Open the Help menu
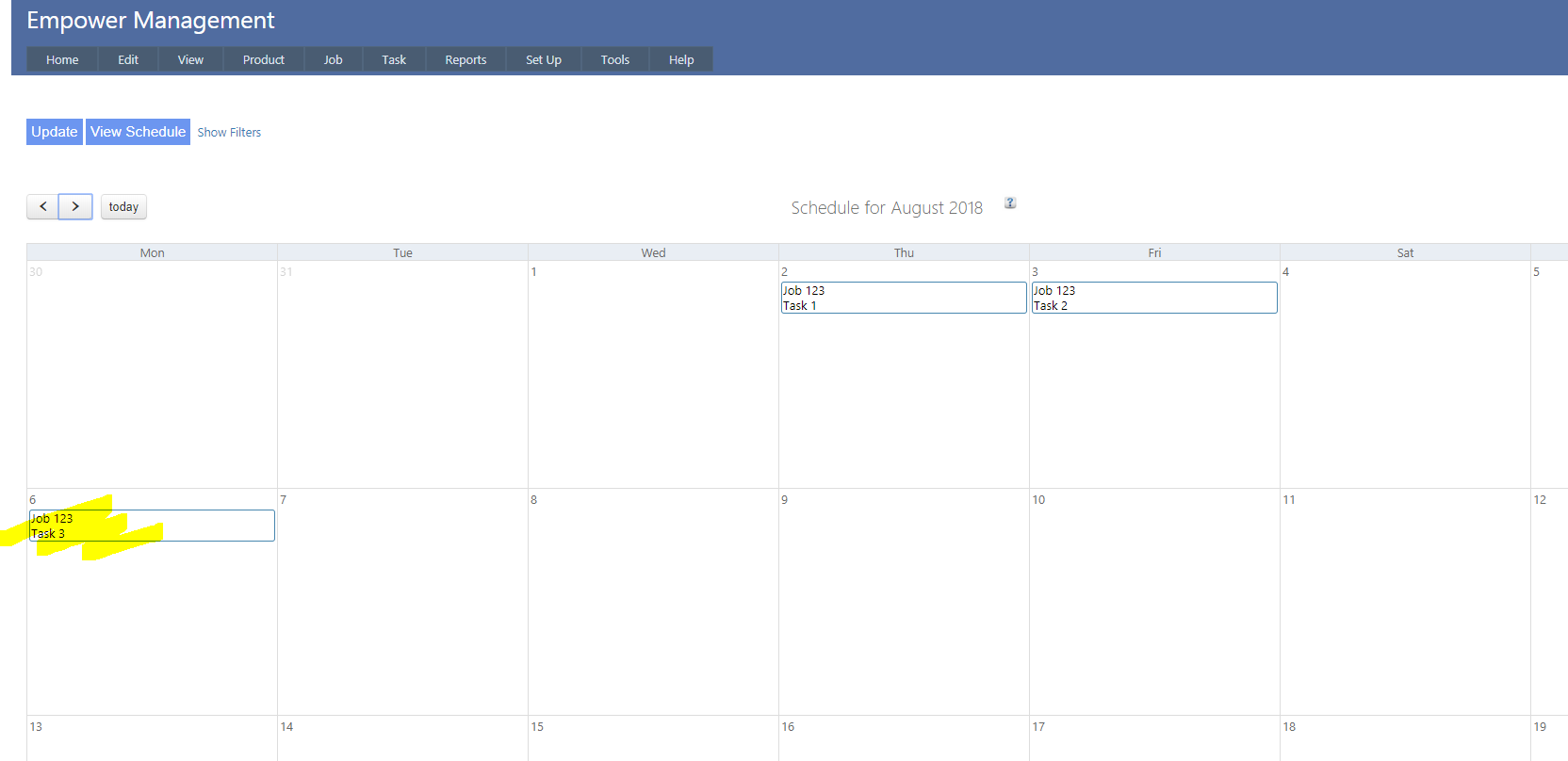 (x=681, y=59)
